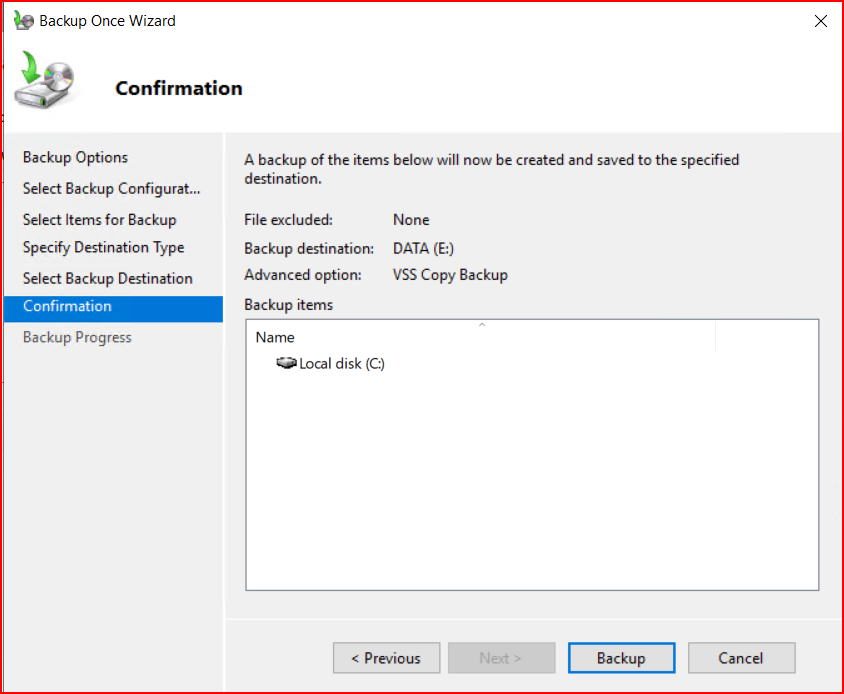The image size is (844, 694).
Task: Open the Select Backup Destination step
Action: [x=107, y=278]
